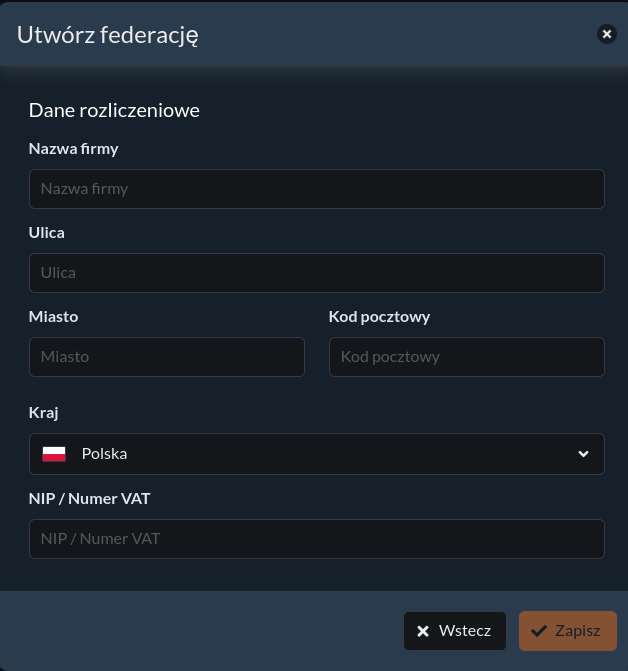This screenshot has width=628, height=671.
Task: Save the form with Zapisz
Action: point(567,631)
